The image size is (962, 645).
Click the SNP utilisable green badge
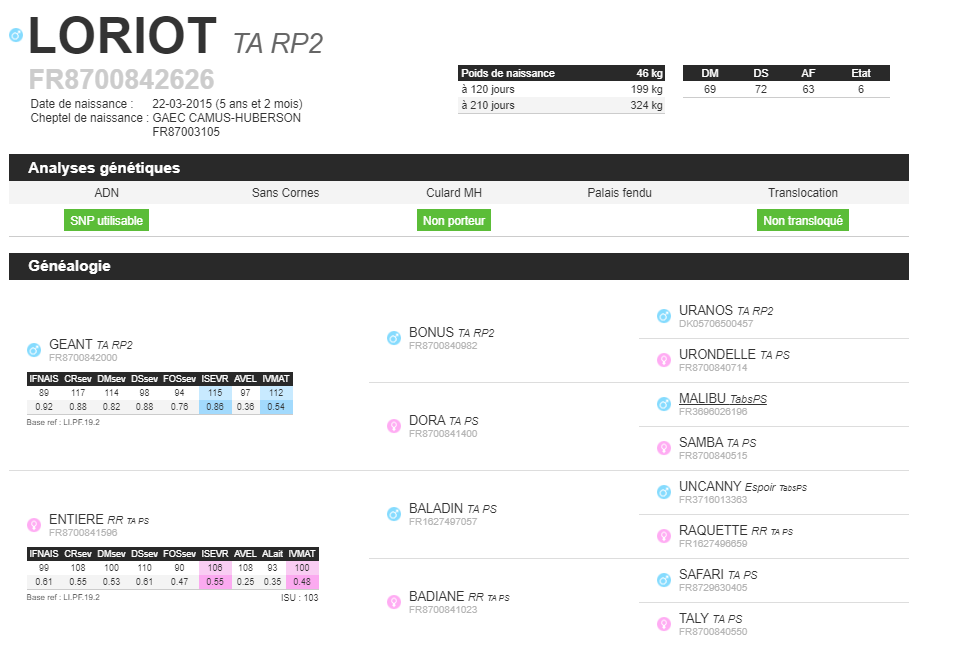click(x=106, y=221)
